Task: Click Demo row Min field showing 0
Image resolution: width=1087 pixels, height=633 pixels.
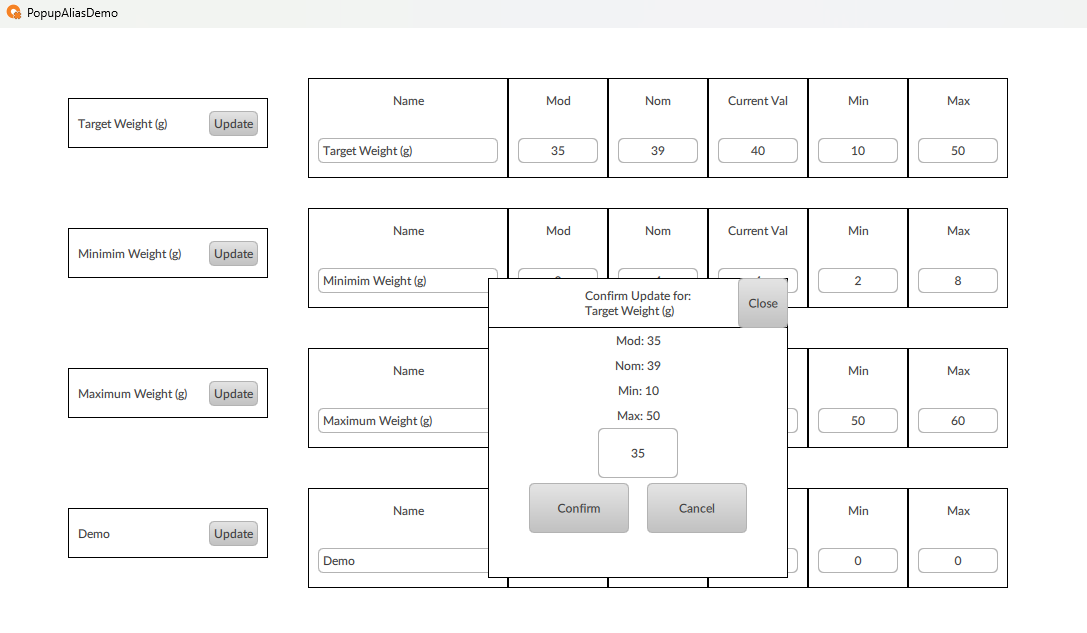Action: click(858, 561)
